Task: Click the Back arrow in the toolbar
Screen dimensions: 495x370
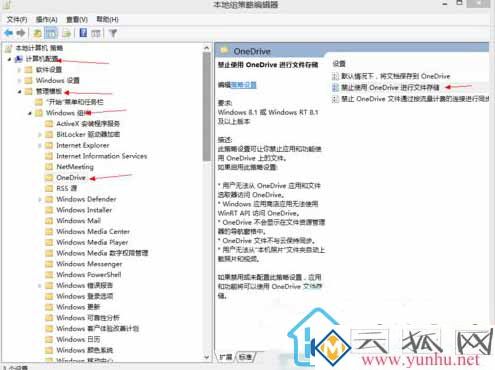Action: coord(8,33)
